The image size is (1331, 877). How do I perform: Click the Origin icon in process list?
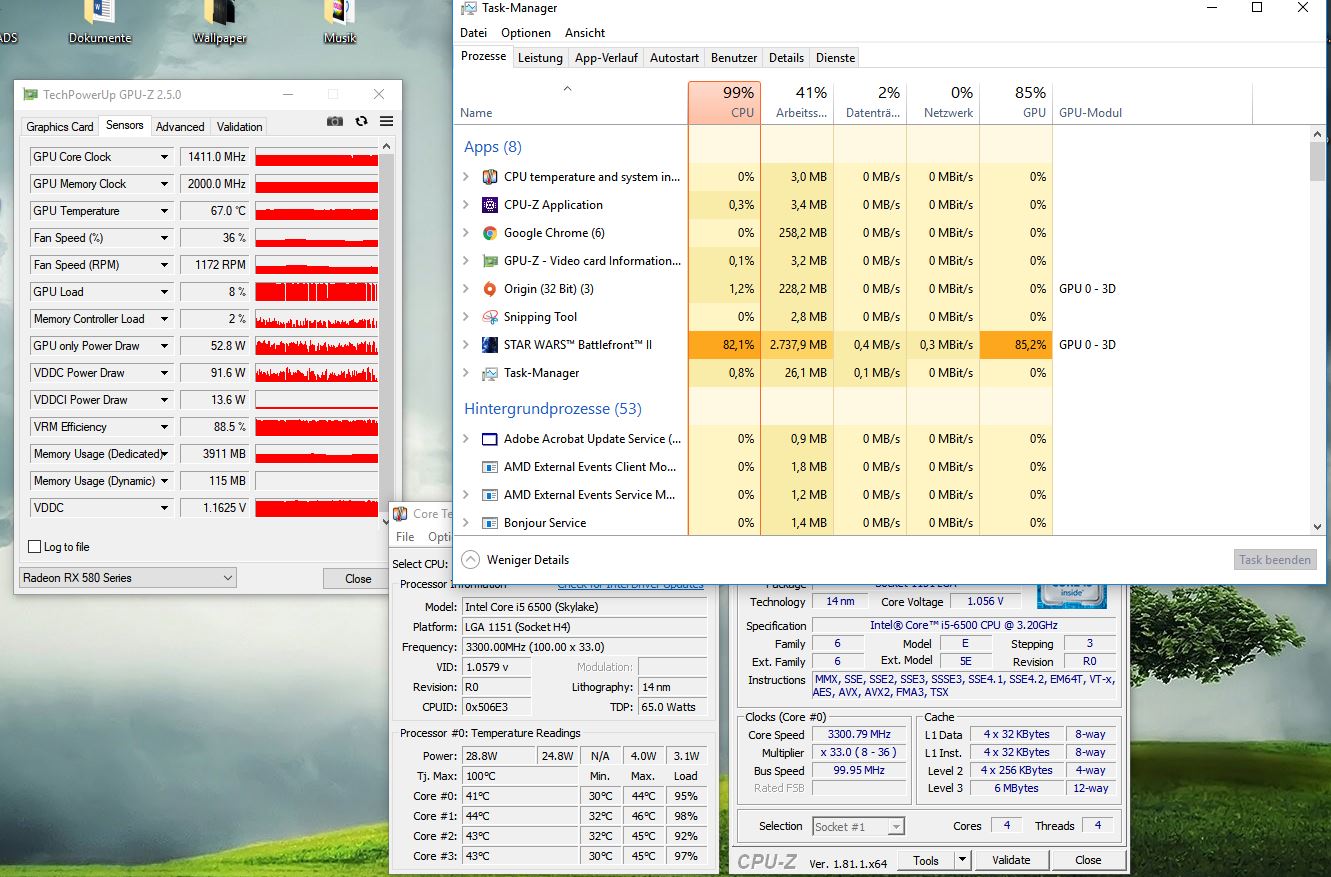point(490,289)
